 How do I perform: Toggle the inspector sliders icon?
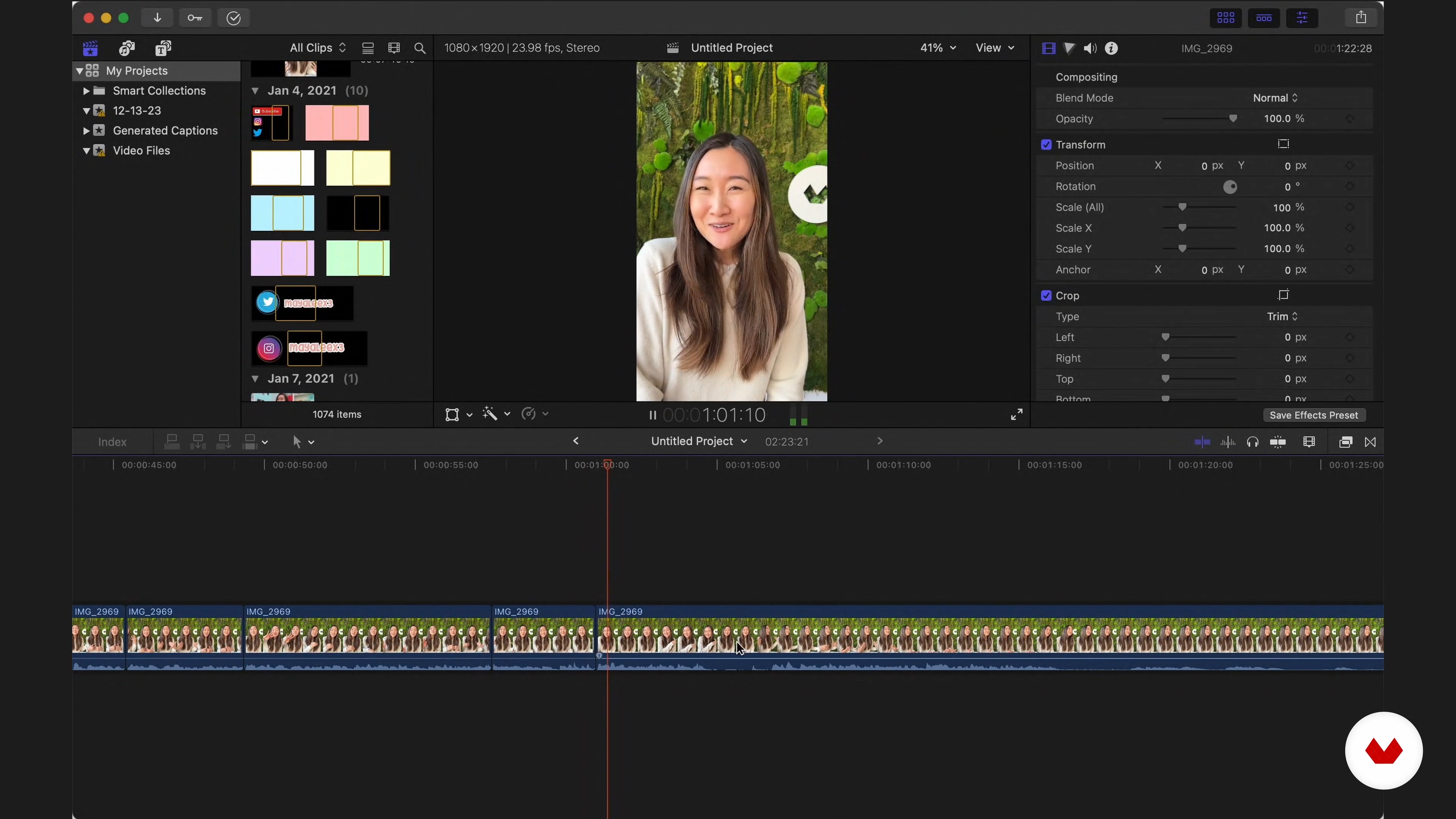(x=1302, y=18)
